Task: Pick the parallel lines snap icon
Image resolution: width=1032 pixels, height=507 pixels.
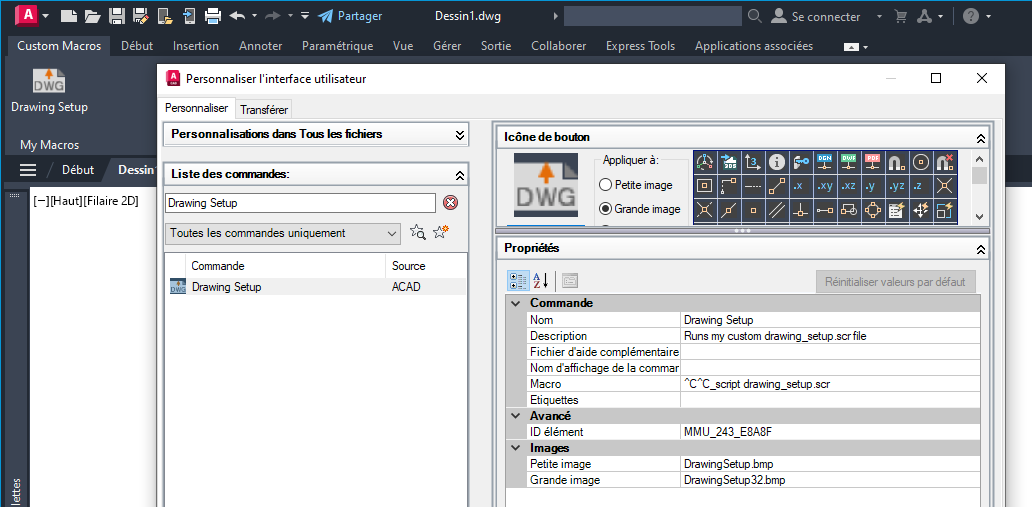Action: 777,211
